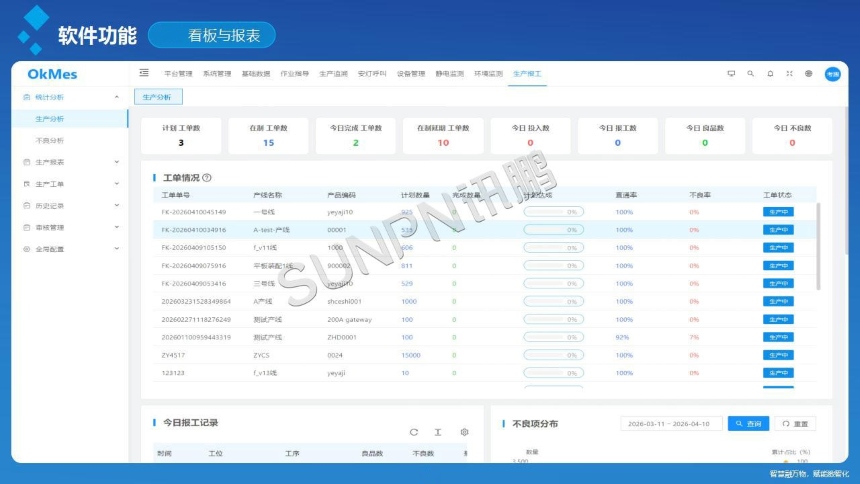The width and height of the screenshot is (860, 484).
Task: Select the 生产分析 page tab
Action: click(x=158, y=97)
